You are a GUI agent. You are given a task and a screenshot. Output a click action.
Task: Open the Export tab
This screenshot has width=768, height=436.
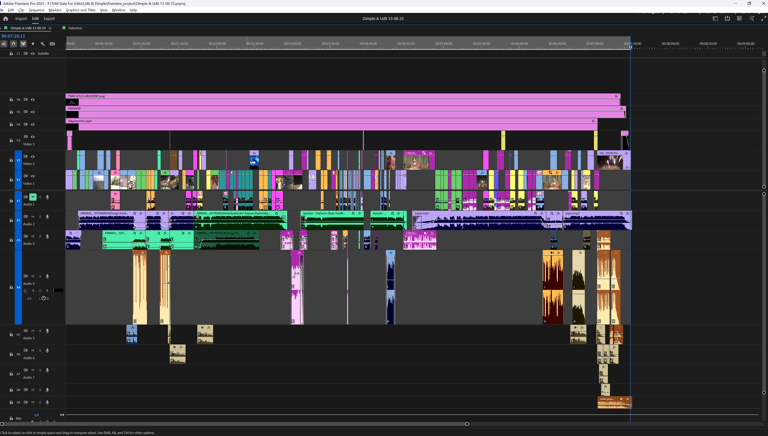pos(49,19)
